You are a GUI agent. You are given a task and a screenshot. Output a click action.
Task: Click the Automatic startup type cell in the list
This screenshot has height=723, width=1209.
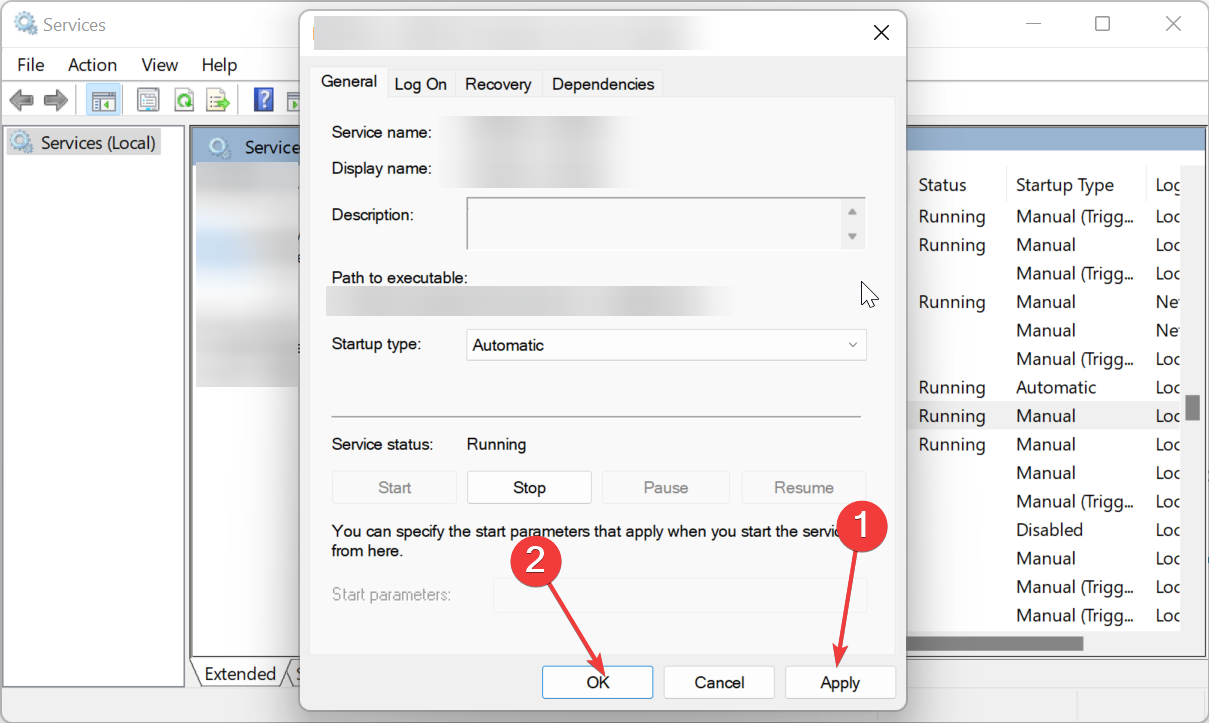point(1056,387)
